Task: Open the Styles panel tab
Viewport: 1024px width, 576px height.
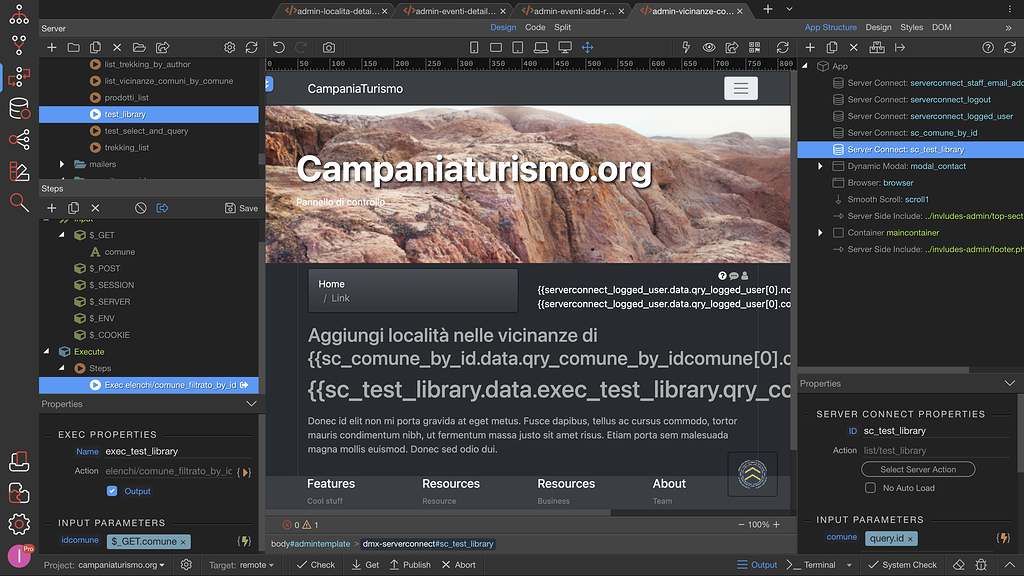Action: pos(911,27)
